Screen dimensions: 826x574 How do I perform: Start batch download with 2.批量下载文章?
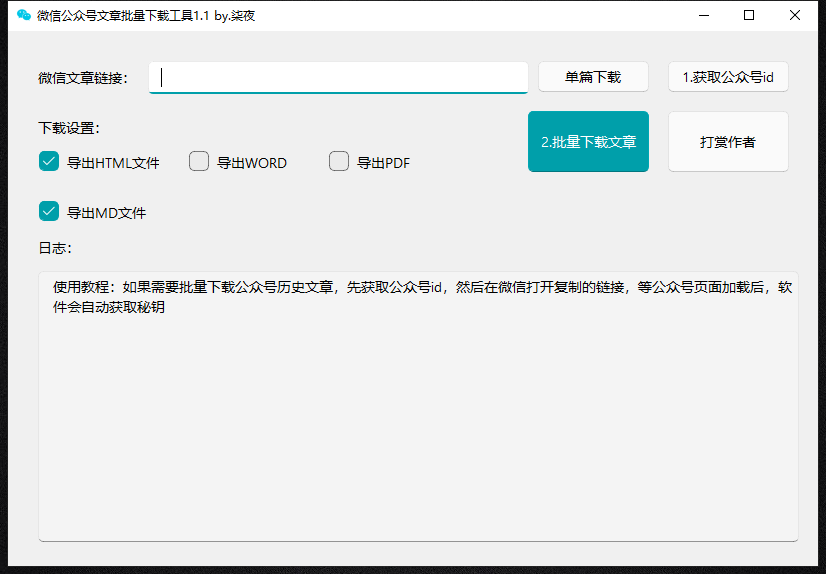(x=588, y=142)
